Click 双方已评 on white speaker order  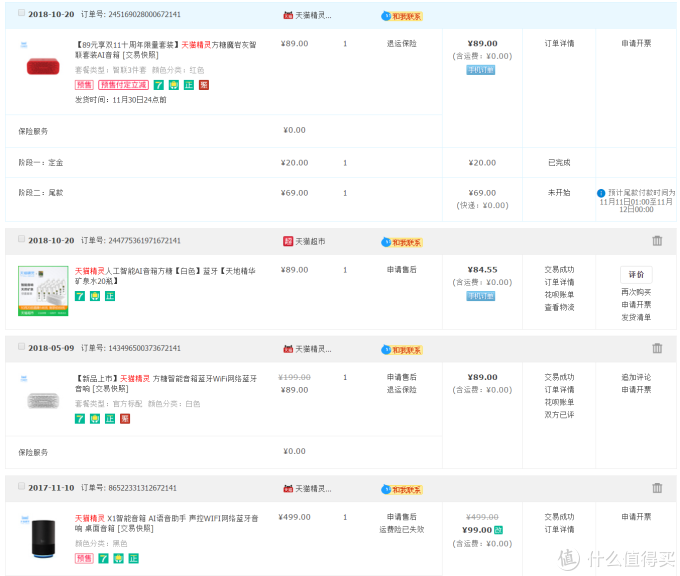[x=559, y=415]
